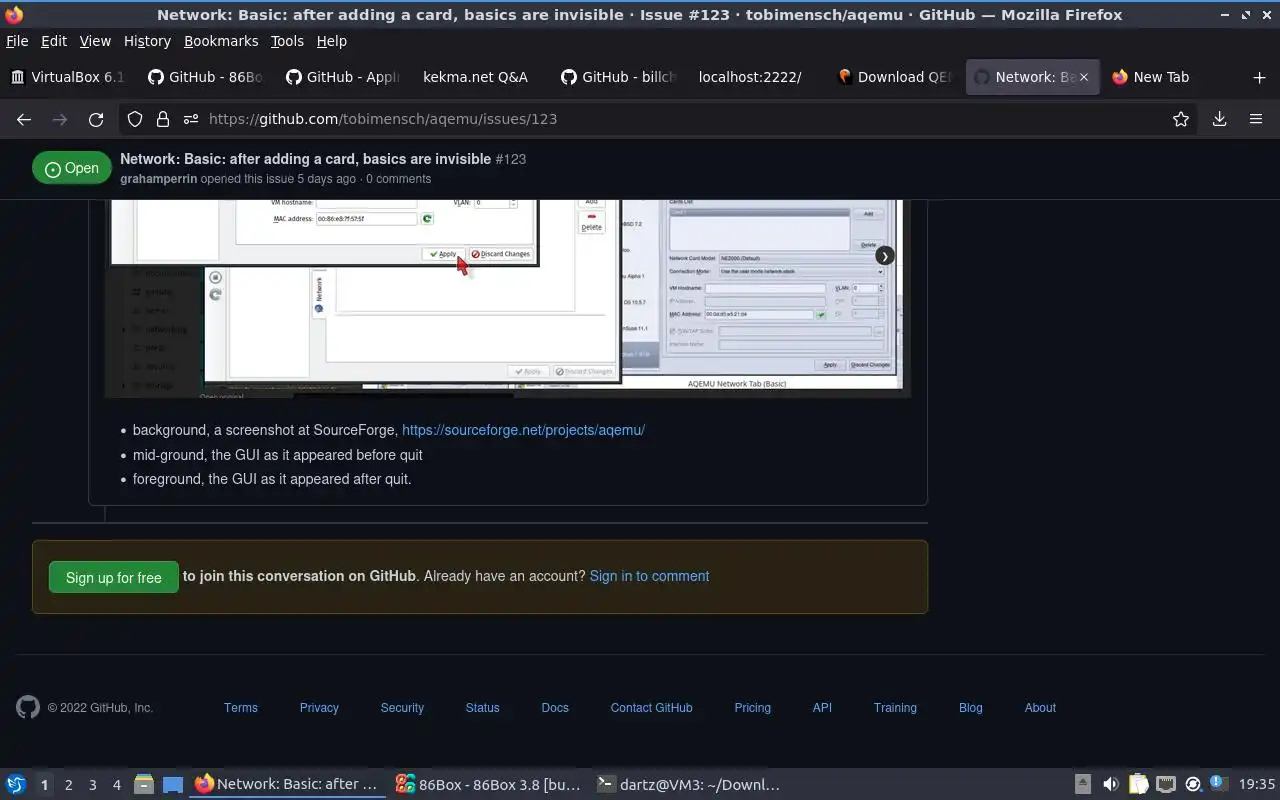Click Sign up for free button
1280x800 pixels.
click(113, 577)
